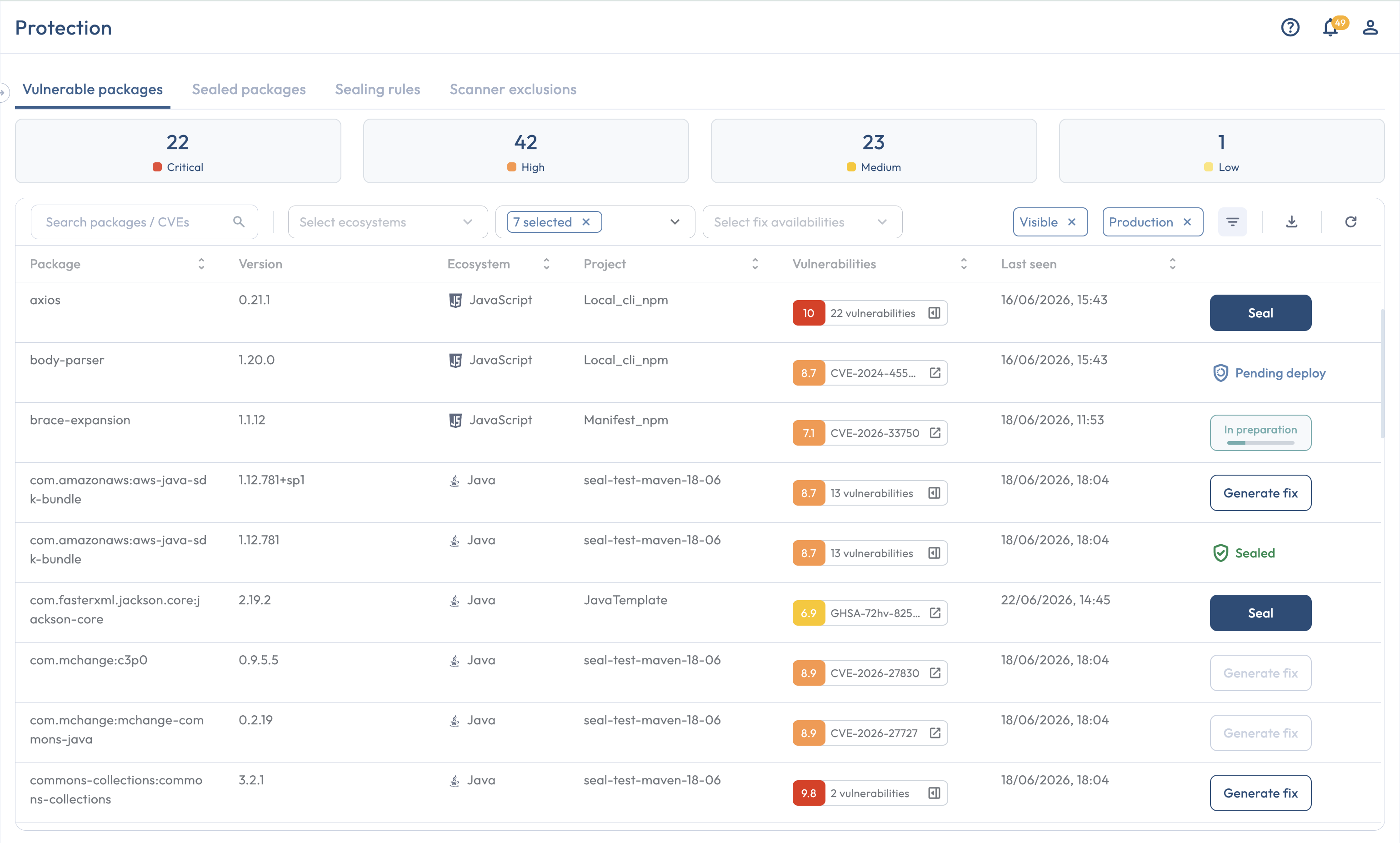Expand the 7 selected dropdown arrow

675,222
